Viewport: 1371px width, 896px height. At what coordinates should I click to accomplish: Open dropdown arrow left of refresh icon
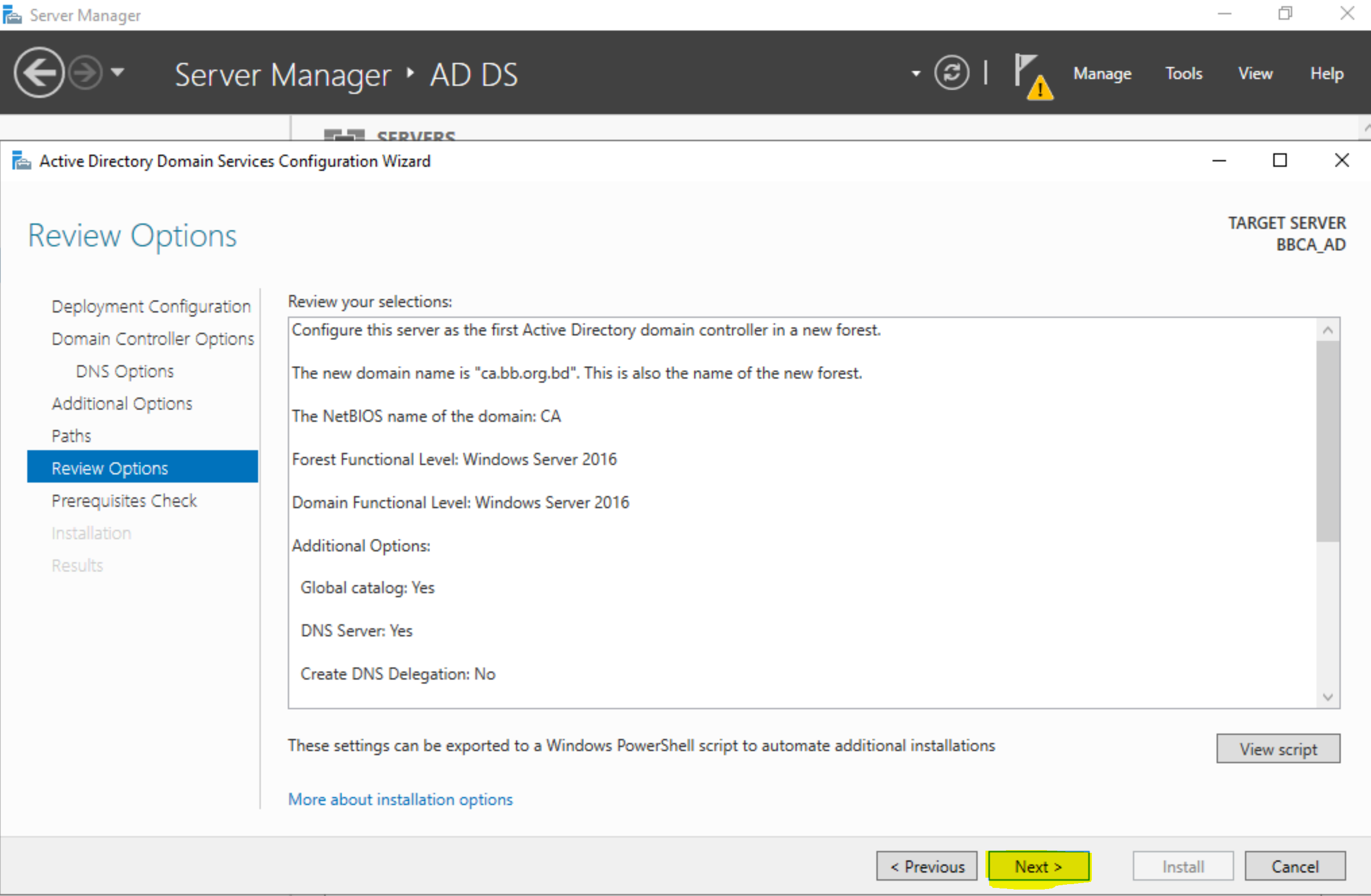pyautogui.click(x=915, y=74)
